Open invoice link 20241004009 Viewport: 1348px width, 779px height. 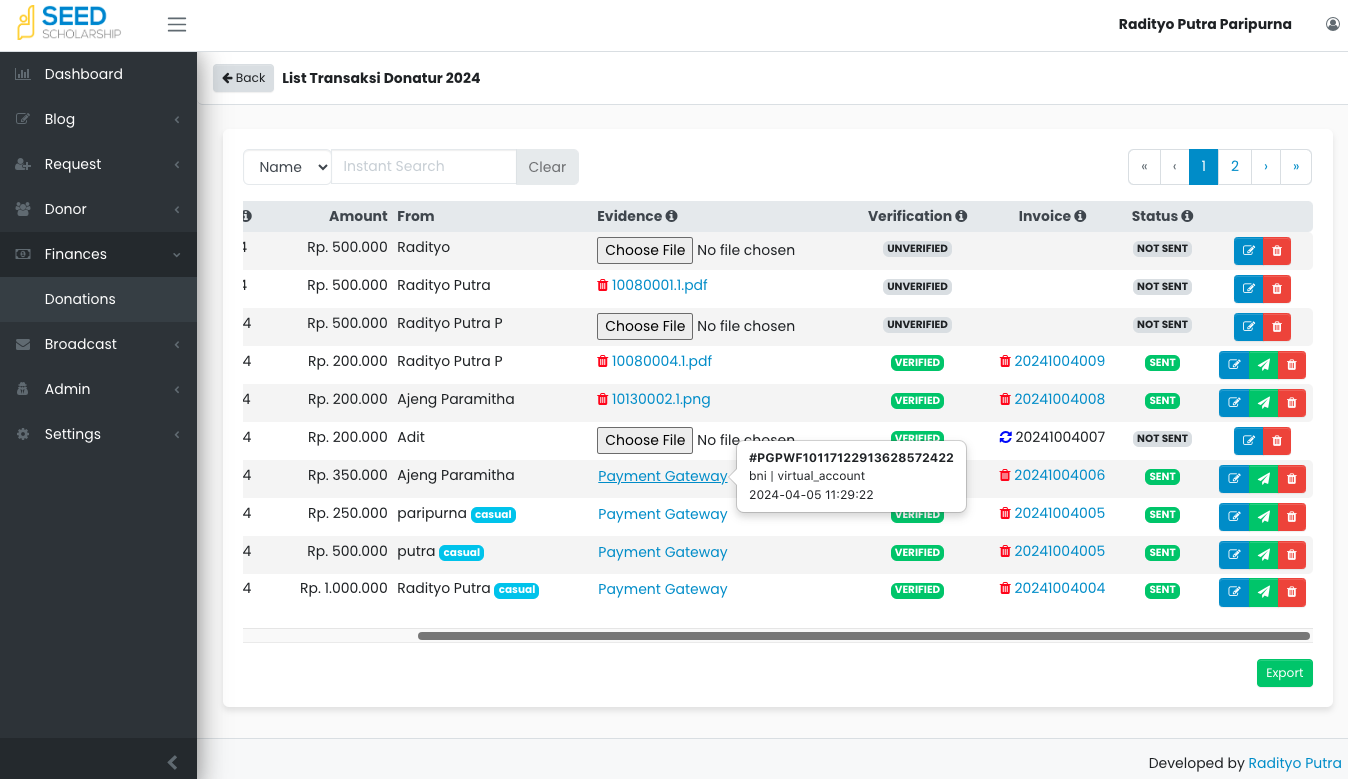1060,361
